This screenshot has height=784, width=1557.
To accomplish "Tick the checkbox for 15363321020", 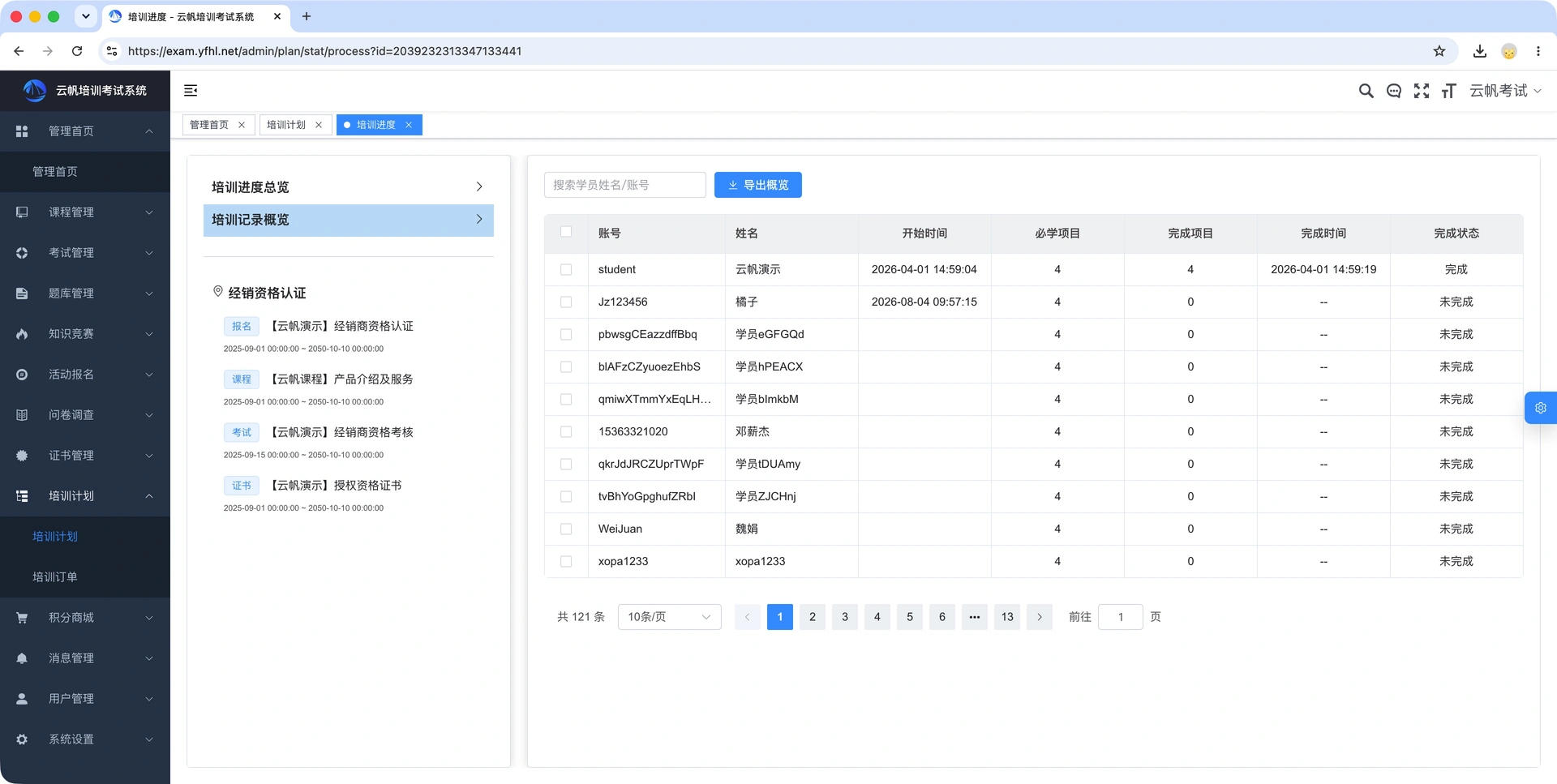I will click(x=566, y=431).
